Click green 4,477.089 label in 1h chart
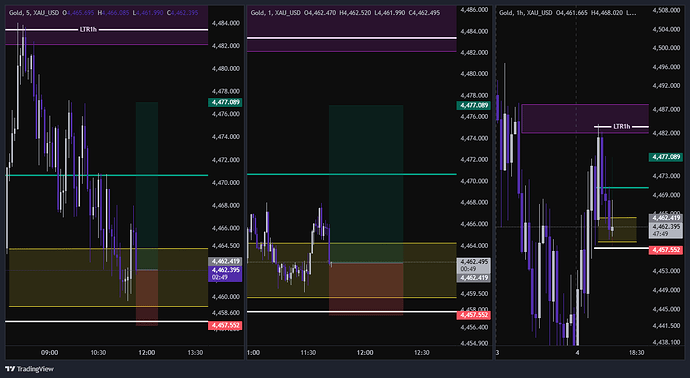Viewport: 690px width, 378px height. point(666,157)
